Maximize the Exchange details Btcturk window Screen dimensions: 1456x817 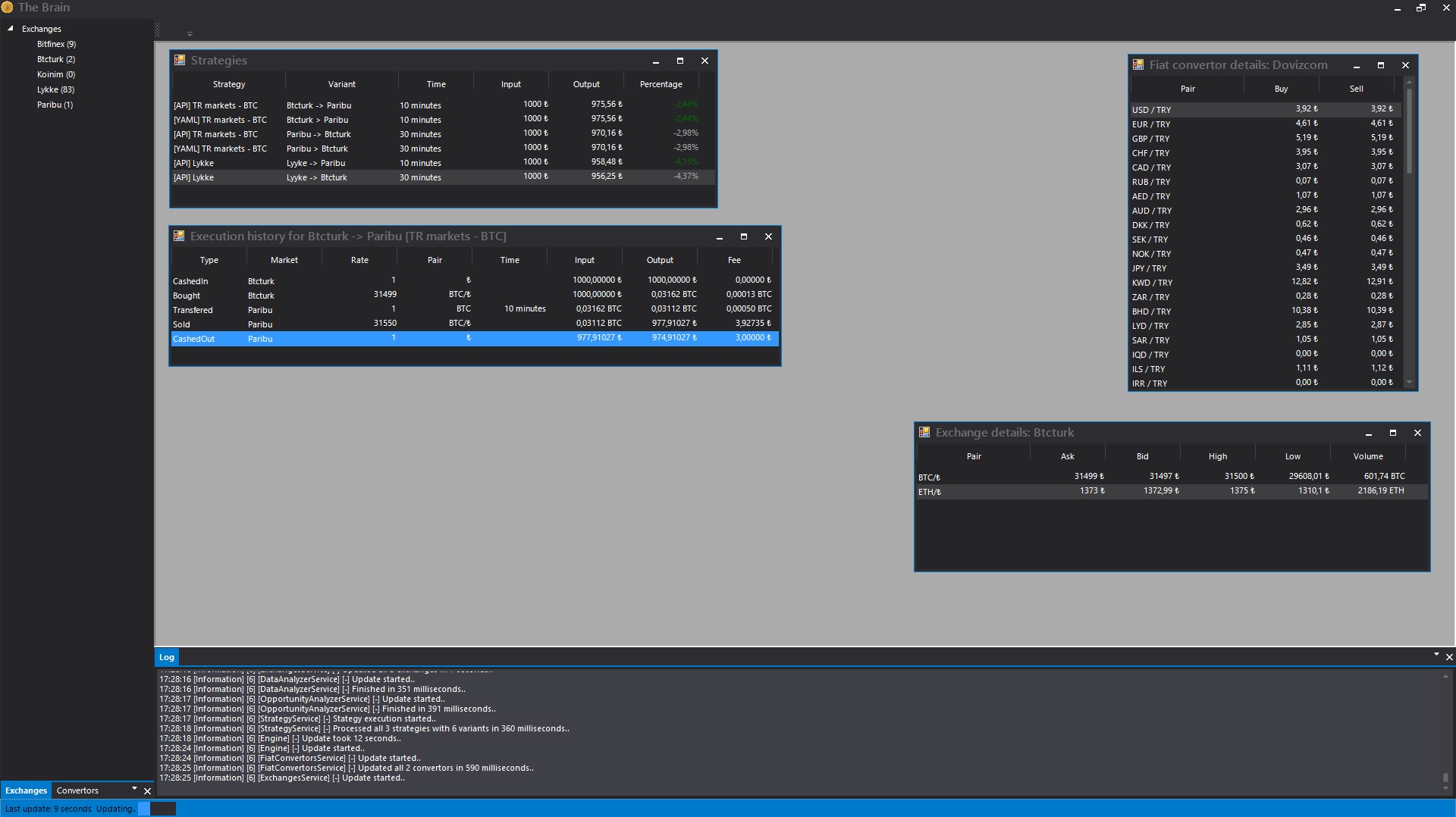pyautogui.click(x=1392, y=433)
